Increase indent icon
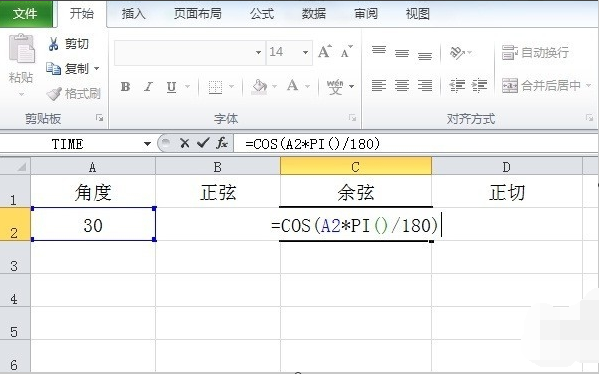This screenshot has width=599, height=374. point(479,85)
